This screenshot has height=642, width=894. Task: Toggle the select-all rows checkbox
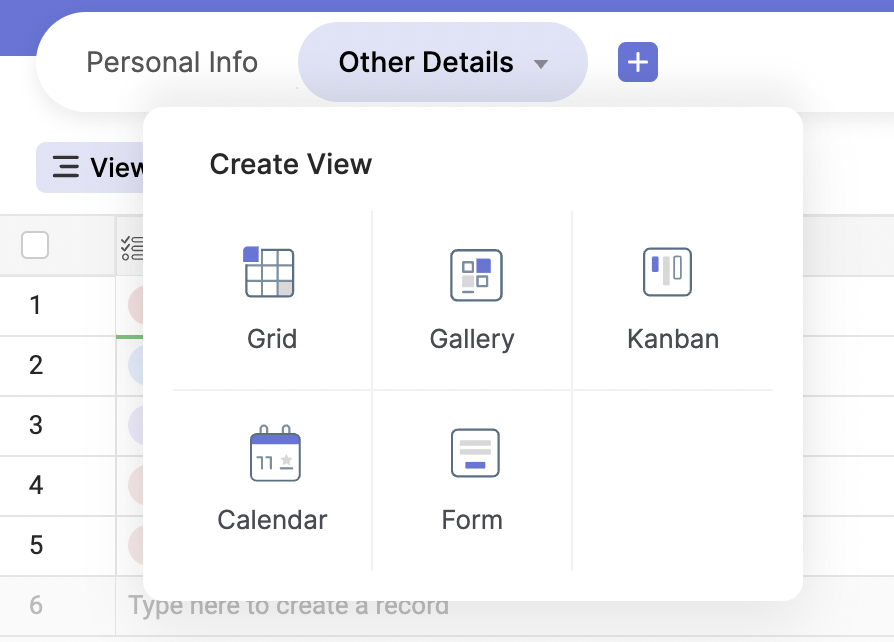tap(35, 245)
